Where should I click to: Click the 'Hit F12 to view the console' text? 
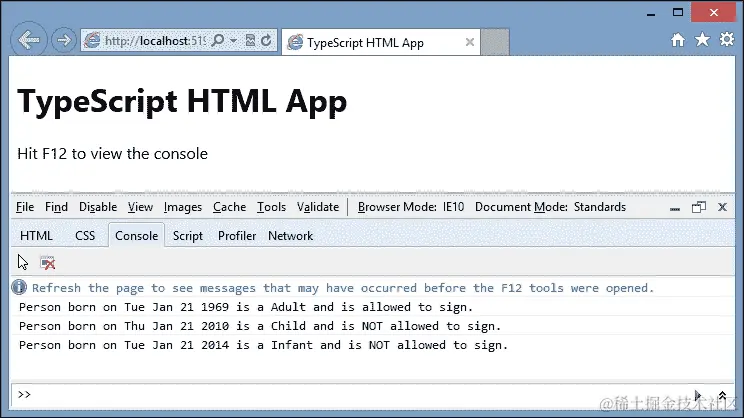112,154
